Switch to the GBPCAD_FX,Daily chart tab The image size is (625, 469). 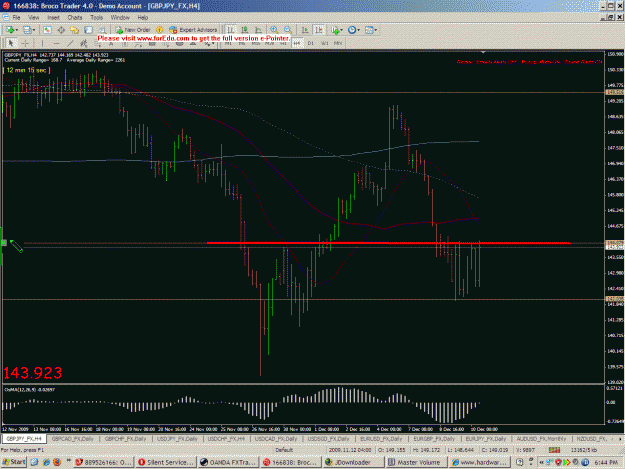click(73, 439)
